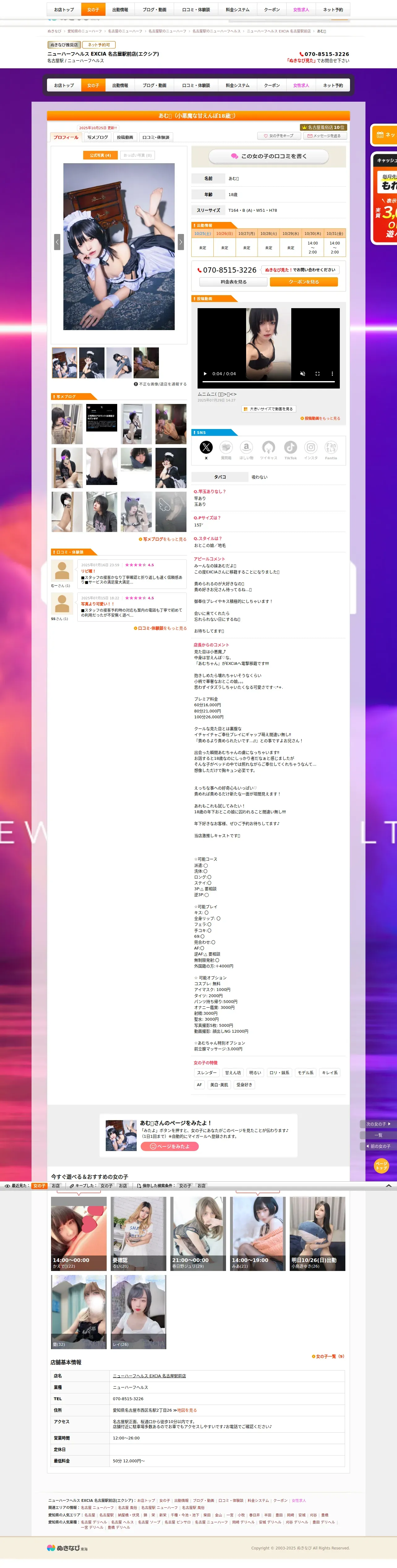Switch to the 写メブログ tab beside プロフィール

pyautogui.click(x=97, y=138)
